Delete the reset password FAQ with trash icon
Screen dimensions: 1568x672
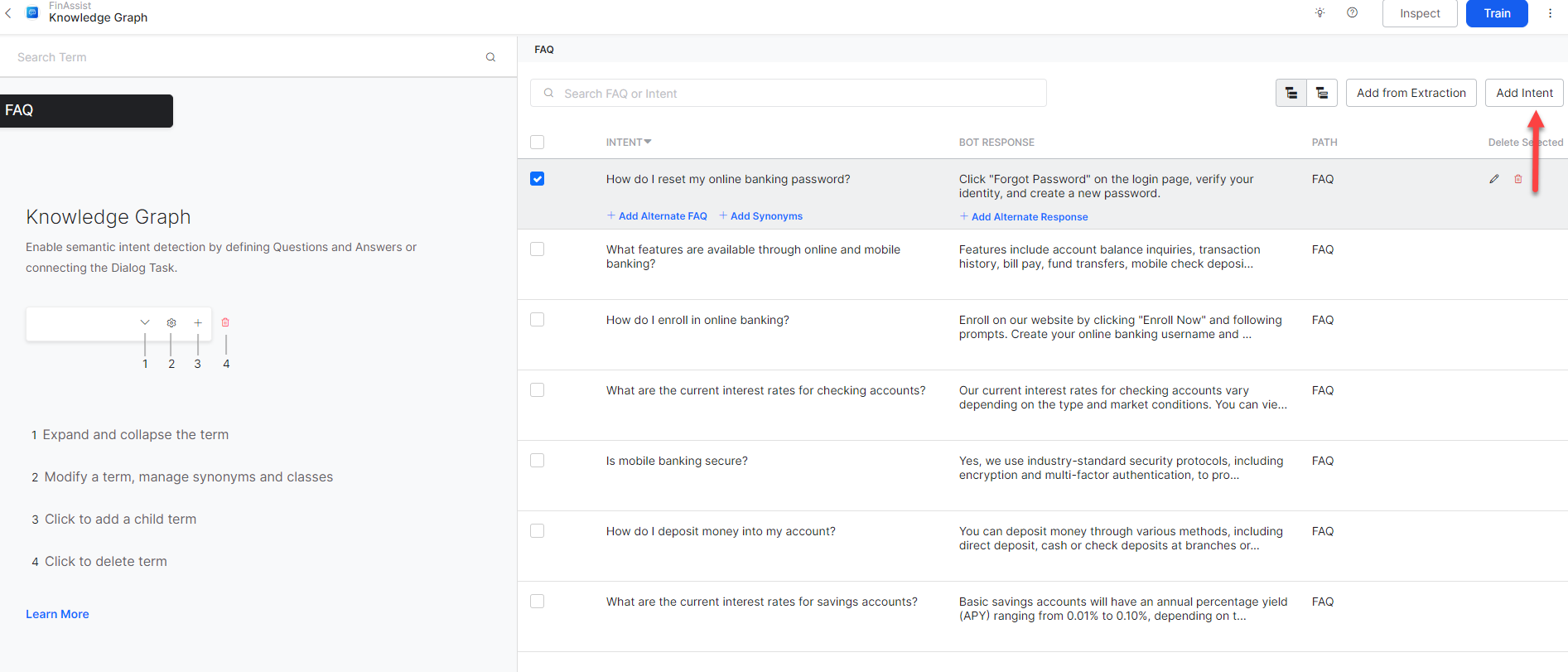tap(1517, 179)
